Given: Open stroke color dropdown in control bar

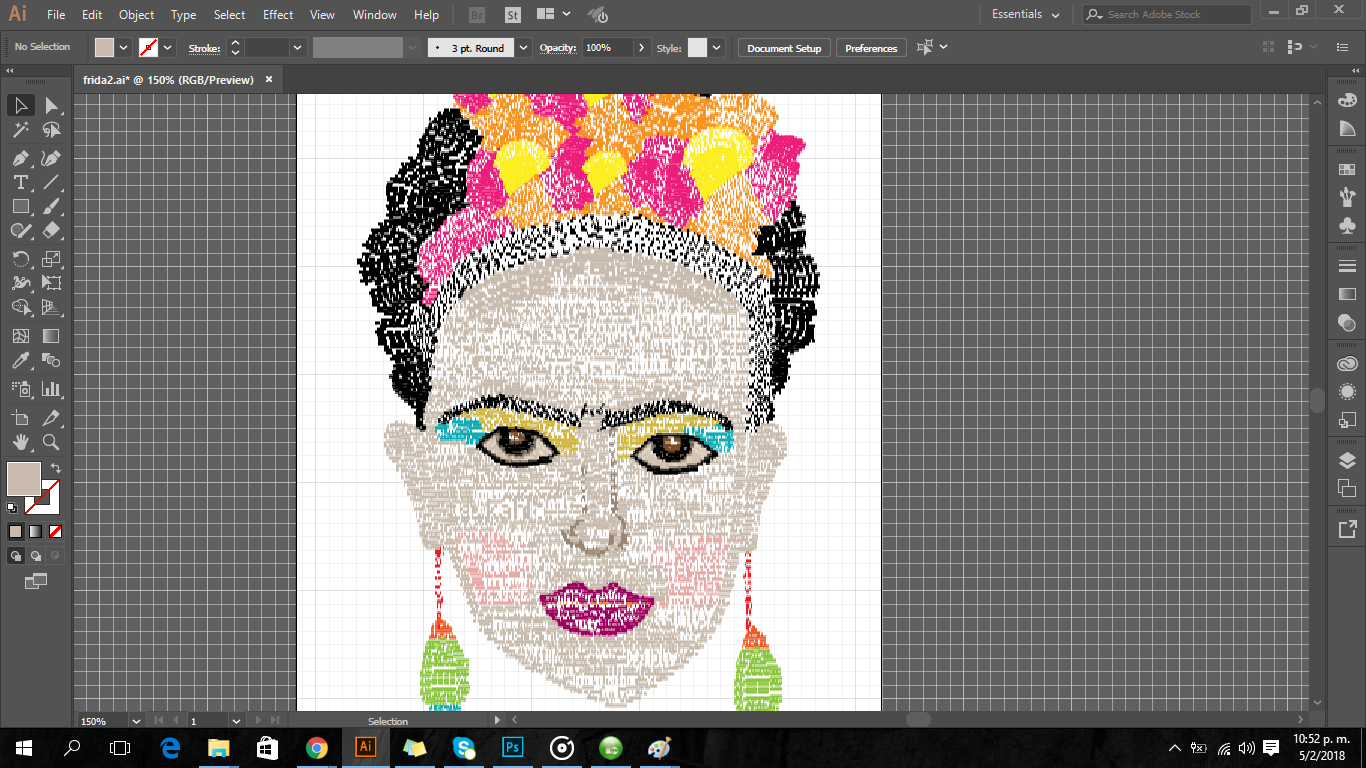Looking at the screenshot, I should point(168,47).
